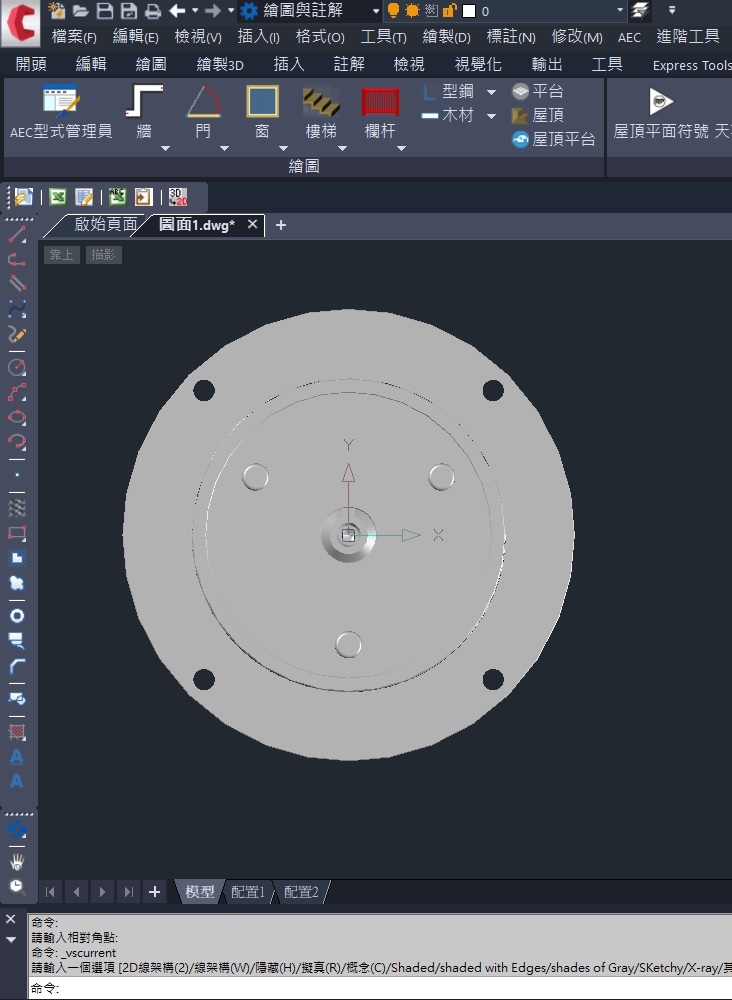Open the 標註(N) menu

click(x=511, y=37)
